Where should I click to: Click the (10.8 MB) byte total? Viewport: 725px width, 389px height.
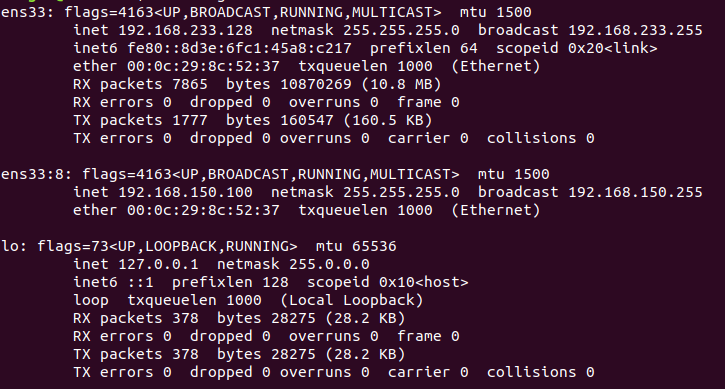click(x=401, y=85)
